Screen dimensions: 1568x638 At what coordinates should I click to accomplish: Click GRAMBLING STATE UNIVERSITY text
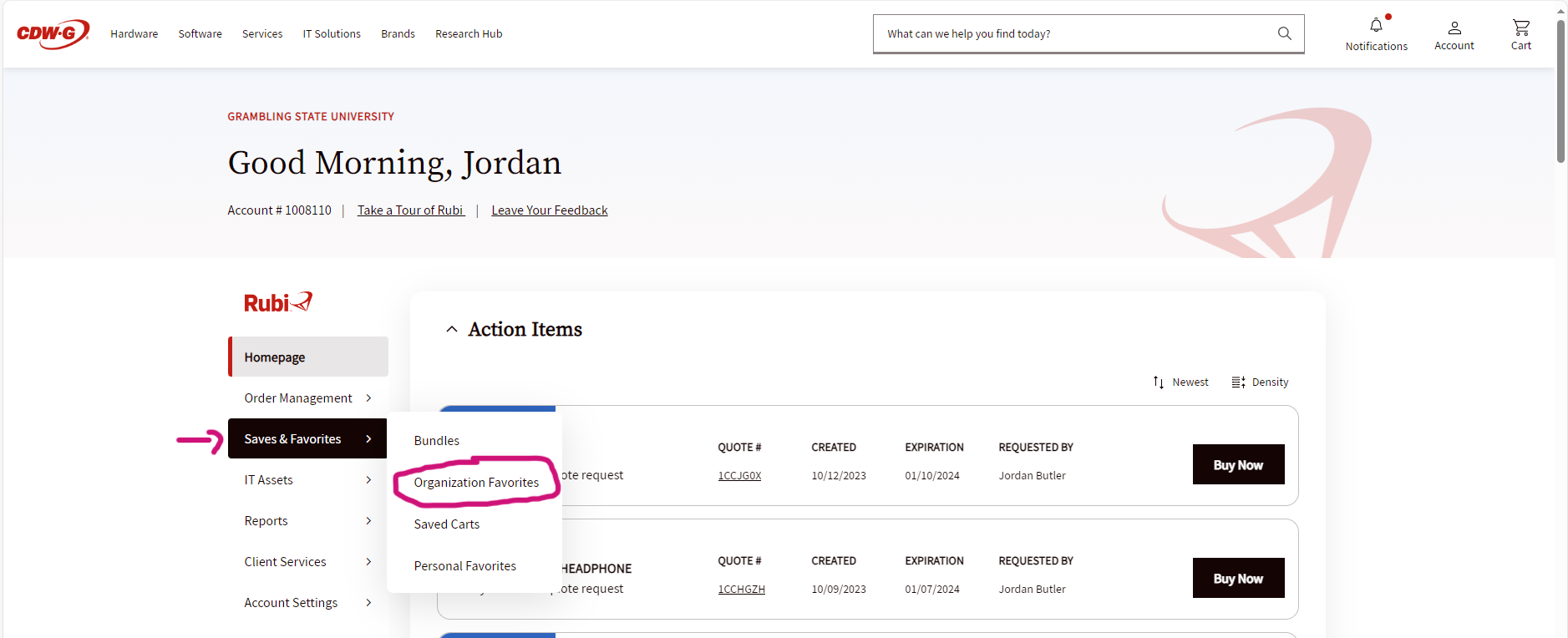(x=311, y=116)
